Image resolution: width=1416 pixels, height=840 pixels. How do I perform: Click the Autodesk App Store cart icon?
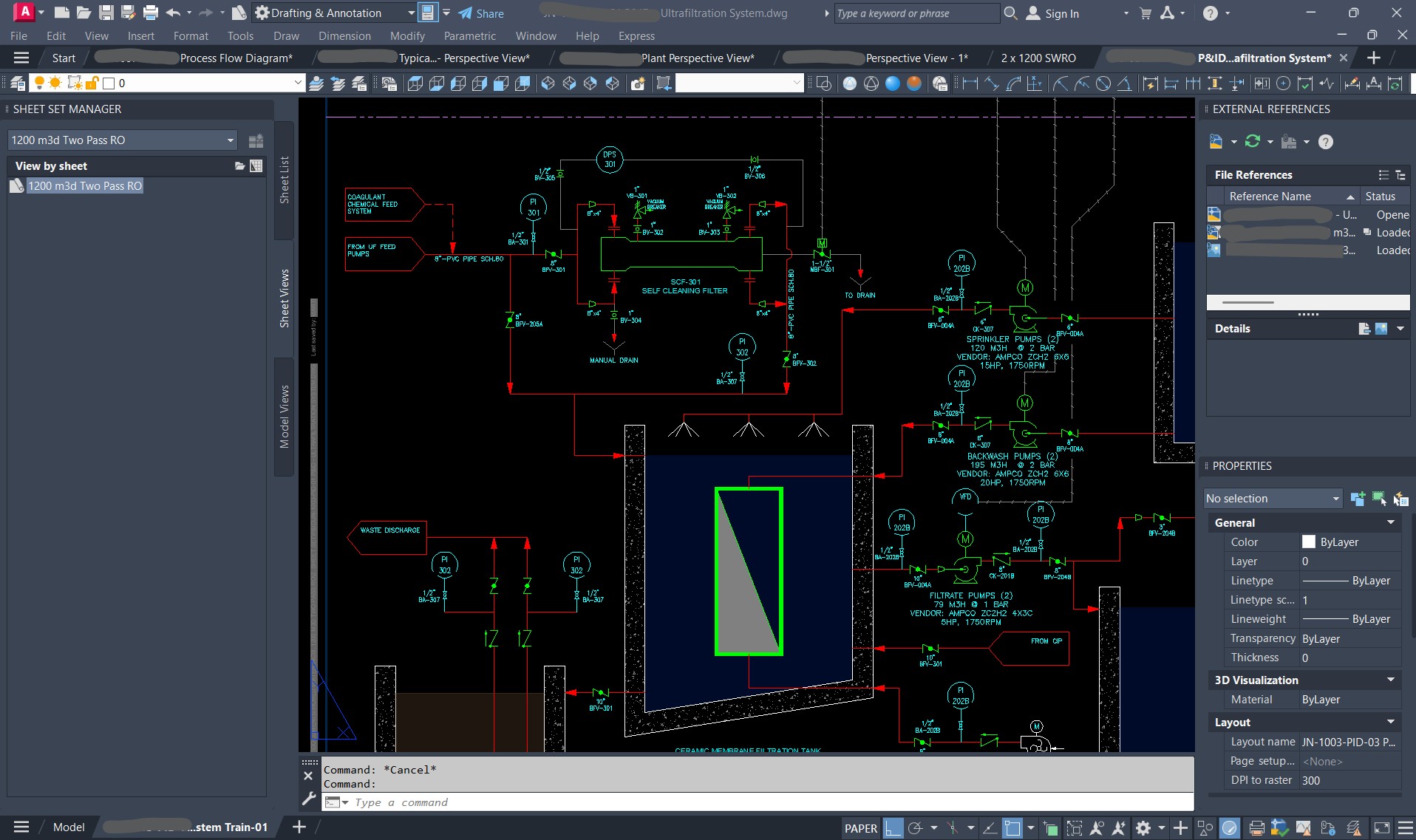pos(1146,13)
